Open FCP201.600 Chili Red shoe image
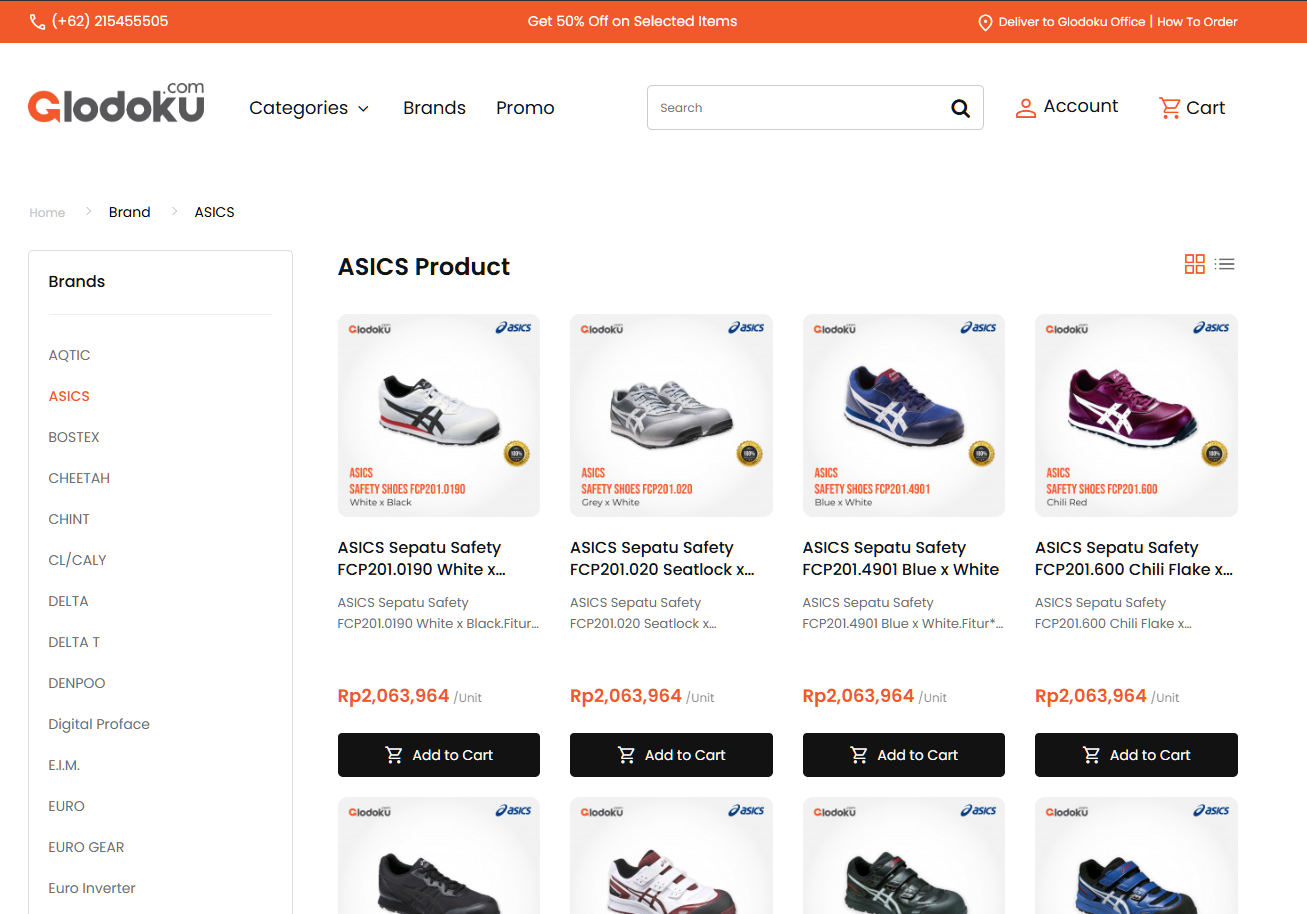 (1136, 416)
